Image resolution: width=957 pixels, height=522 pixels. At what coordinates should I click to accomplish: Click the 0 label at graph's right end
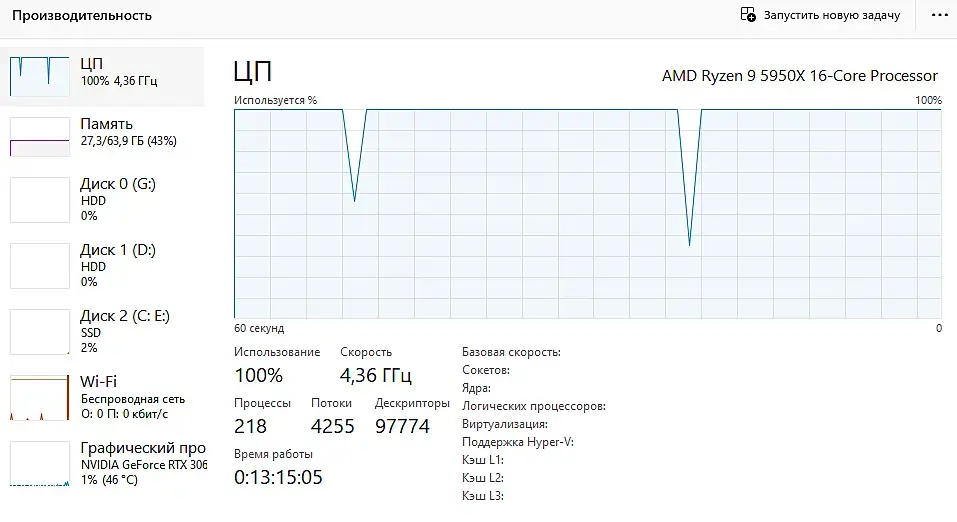(x=939, y=328)
